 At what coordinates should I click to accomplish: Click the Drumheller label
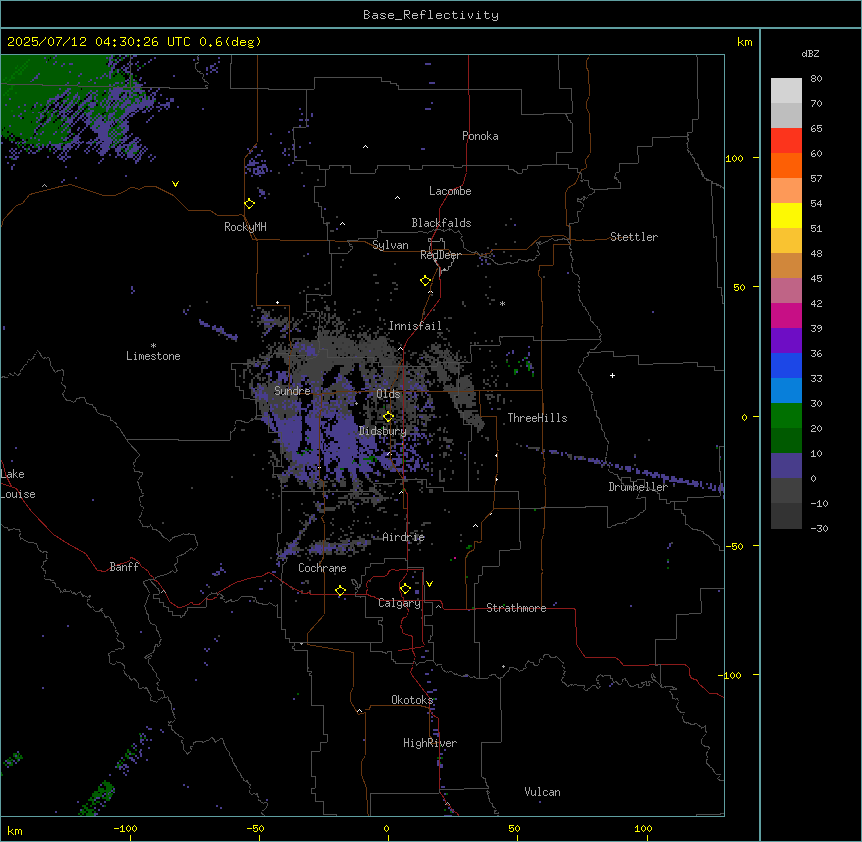click(x=638, y=487)
